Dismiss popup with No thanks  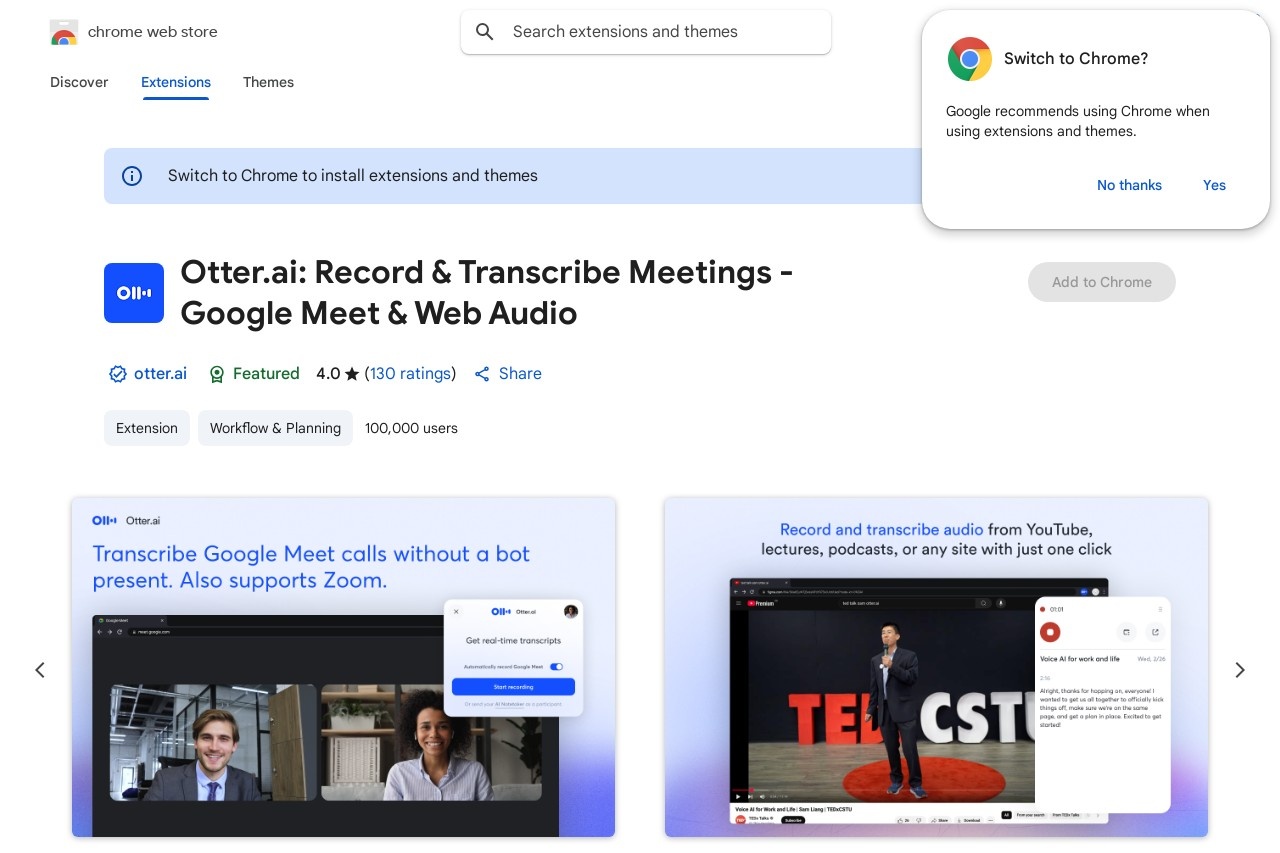pos(1129,185)
